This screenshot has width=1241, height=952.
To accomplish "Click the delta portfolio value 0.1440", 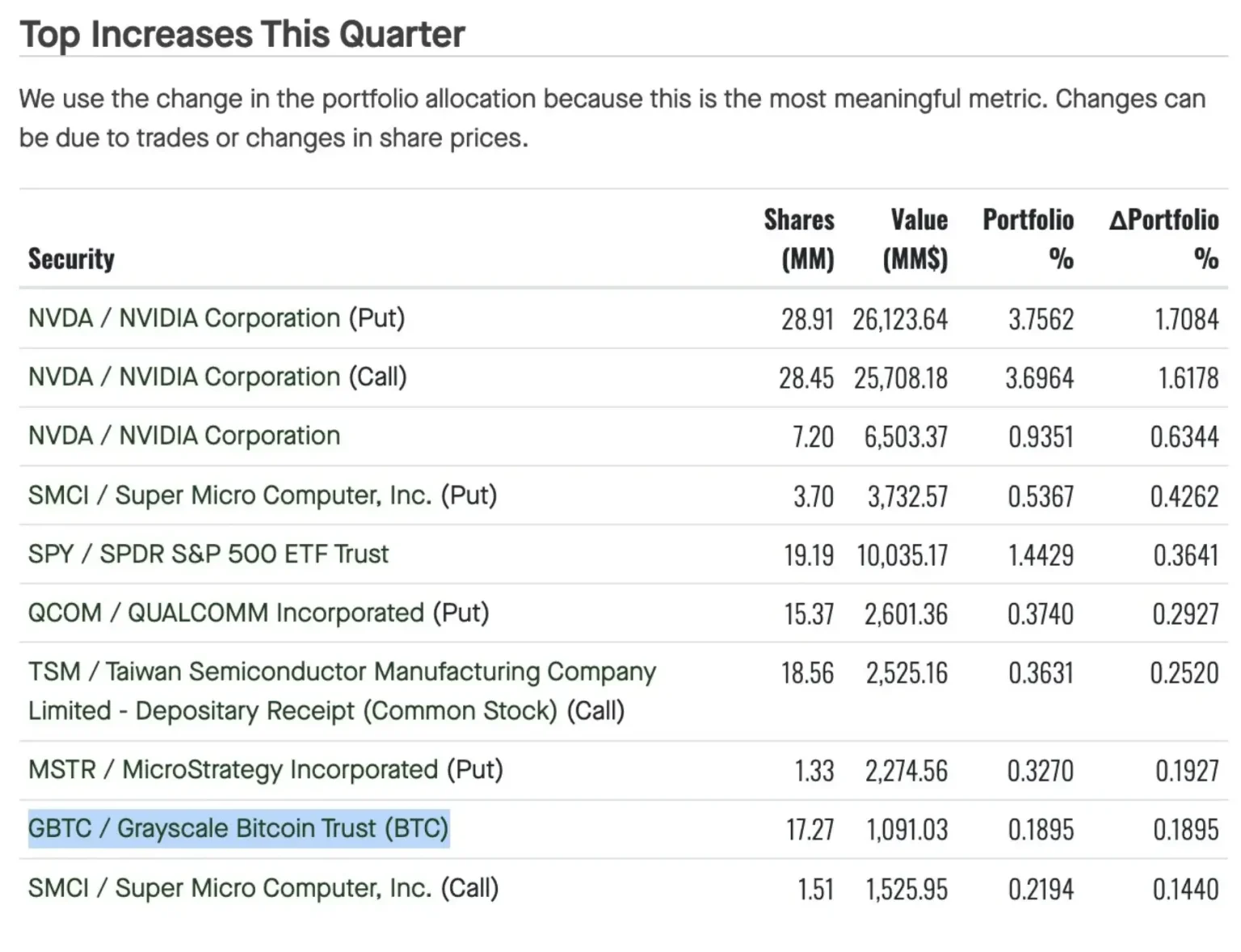I will 1185,889.
